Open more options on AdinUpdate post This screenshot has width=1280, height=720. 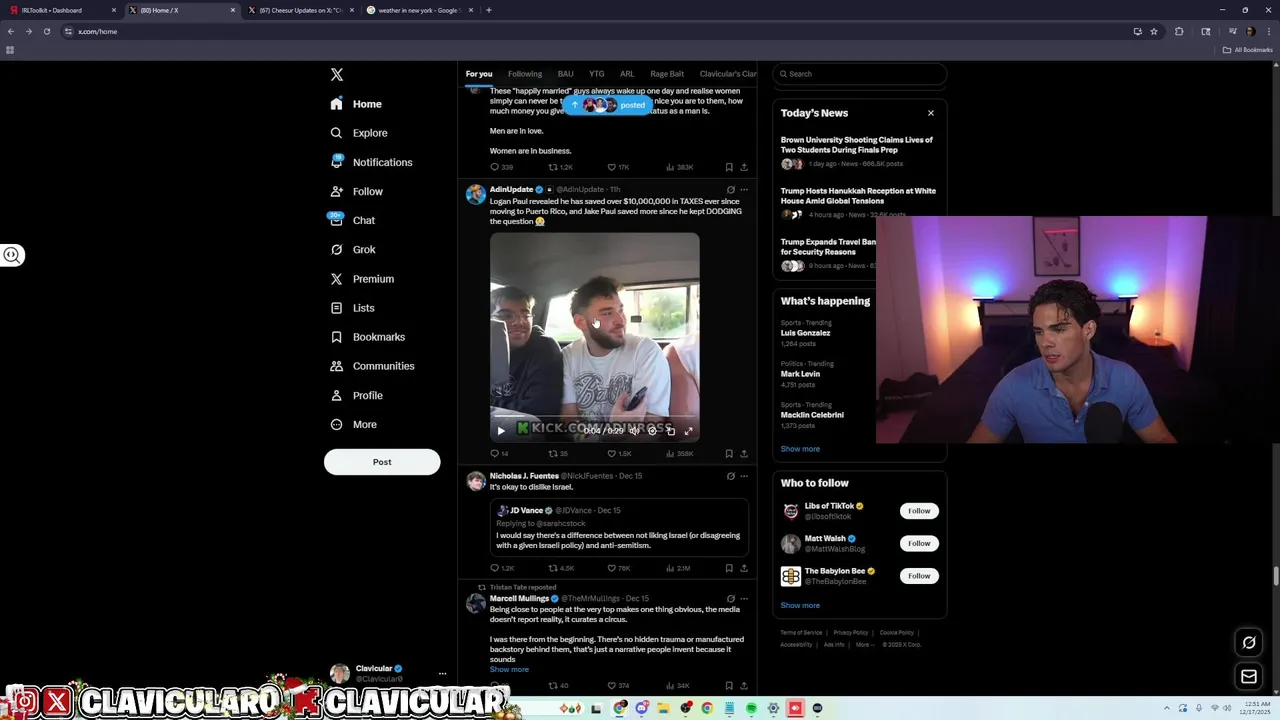point(743,190)
